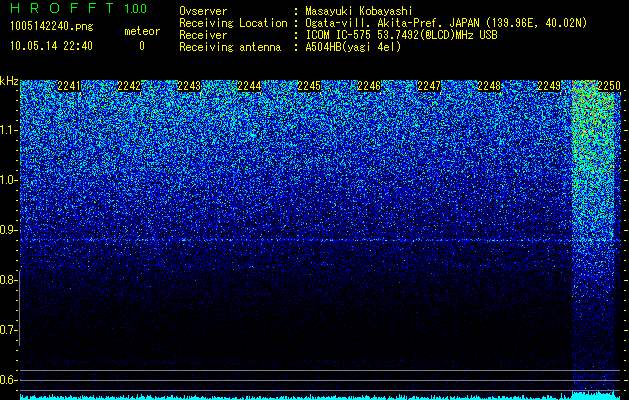629x400 pixels.
Task: Click the 2242 time marker
Action: click(x=129, y=86)
